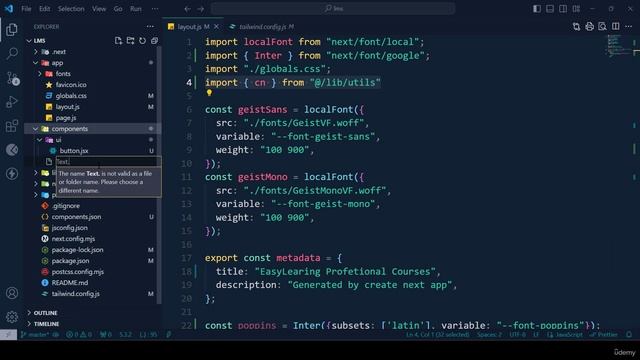Customize layout icon in title bar
The image size is (640, 360).
tap(576, 9)
